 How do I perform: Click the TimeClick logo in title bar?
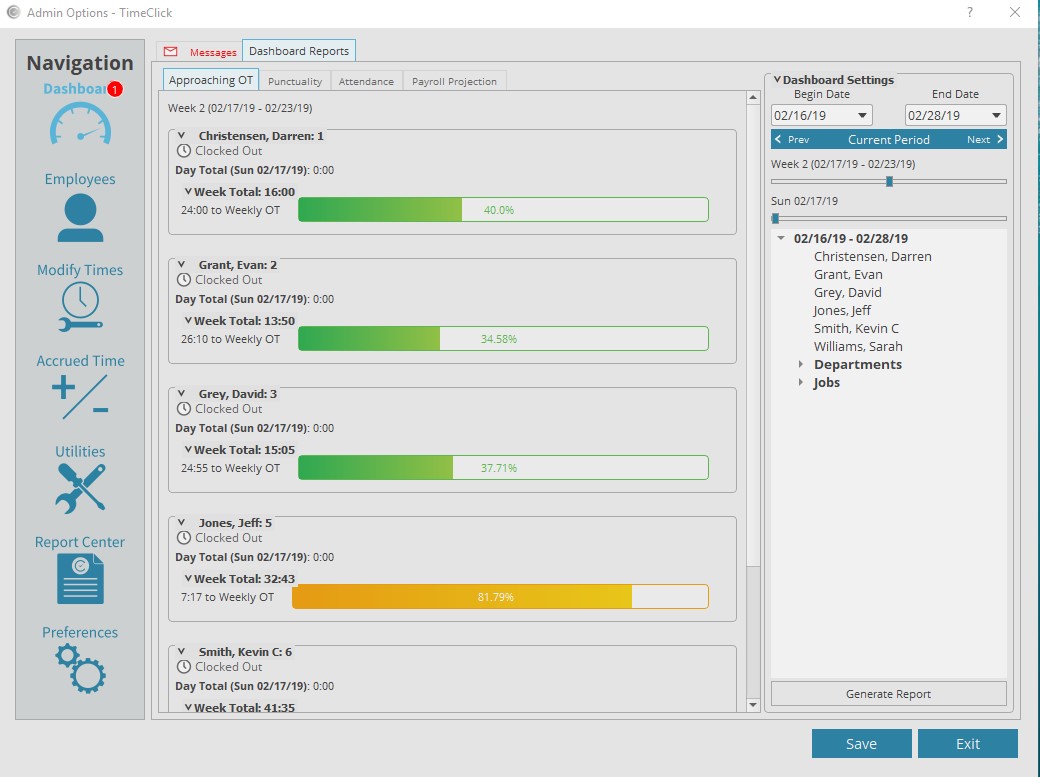tap(13, 13)
